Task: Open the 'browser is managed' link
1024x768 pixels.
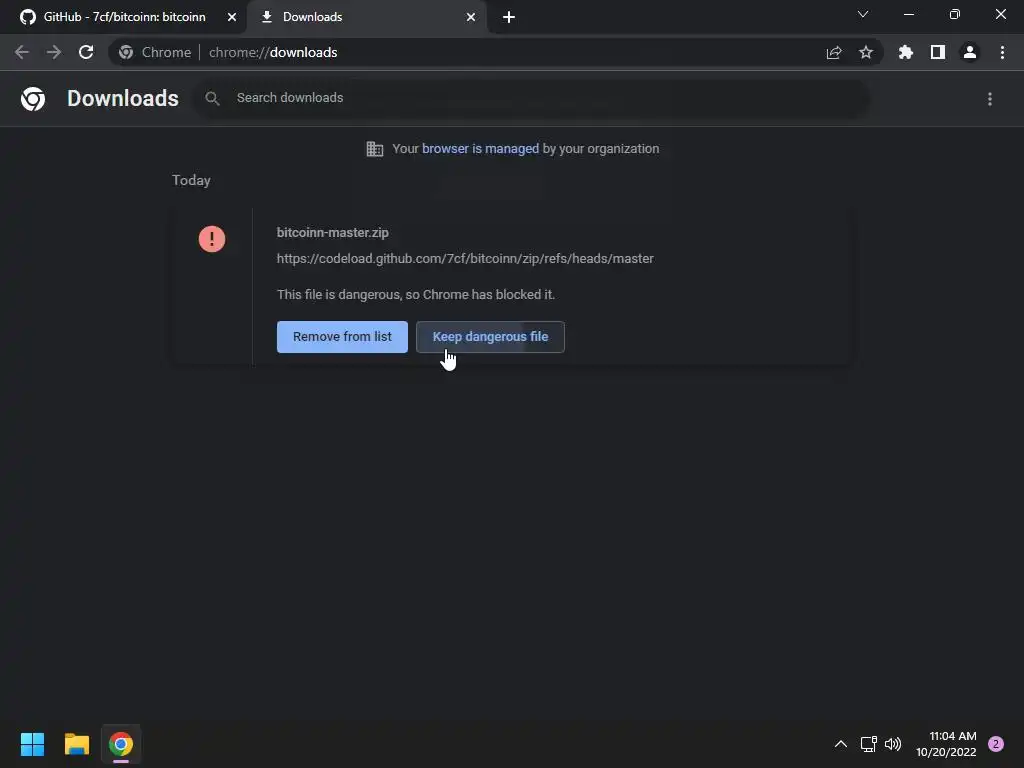Action: pyautogui.click(x=480, y=149)
